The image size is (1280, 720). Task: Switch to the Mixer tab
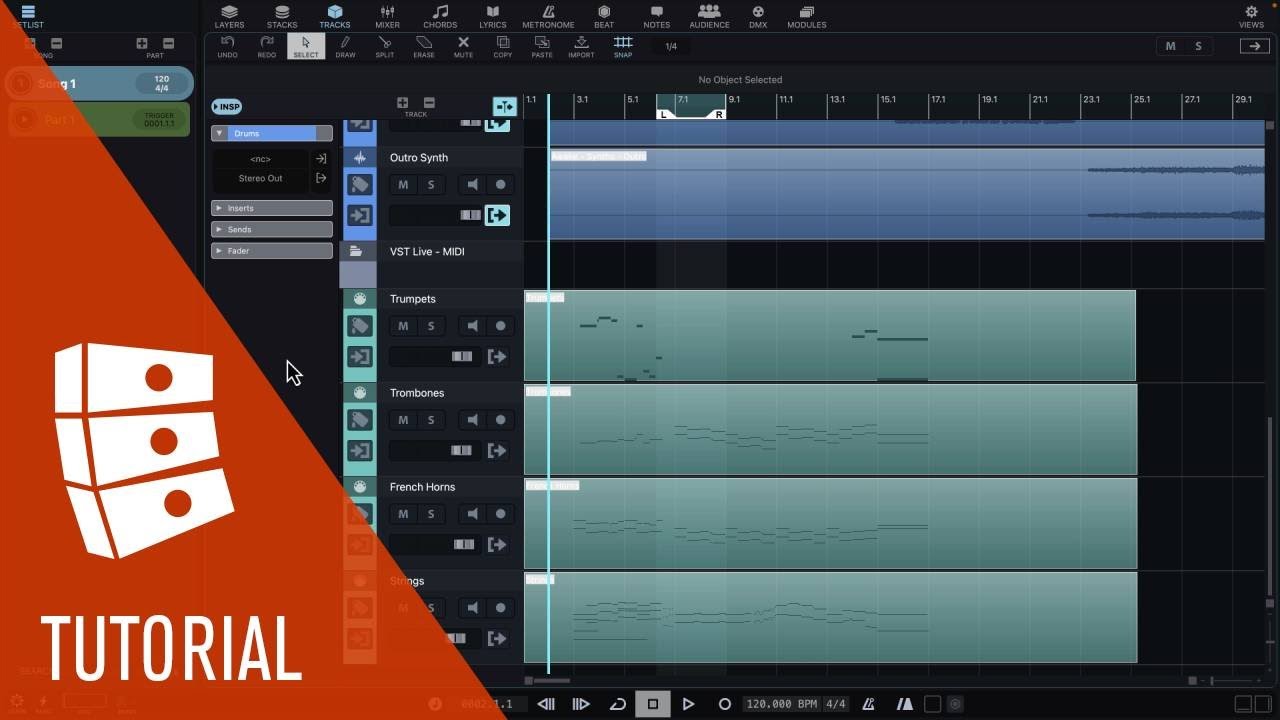387,16
